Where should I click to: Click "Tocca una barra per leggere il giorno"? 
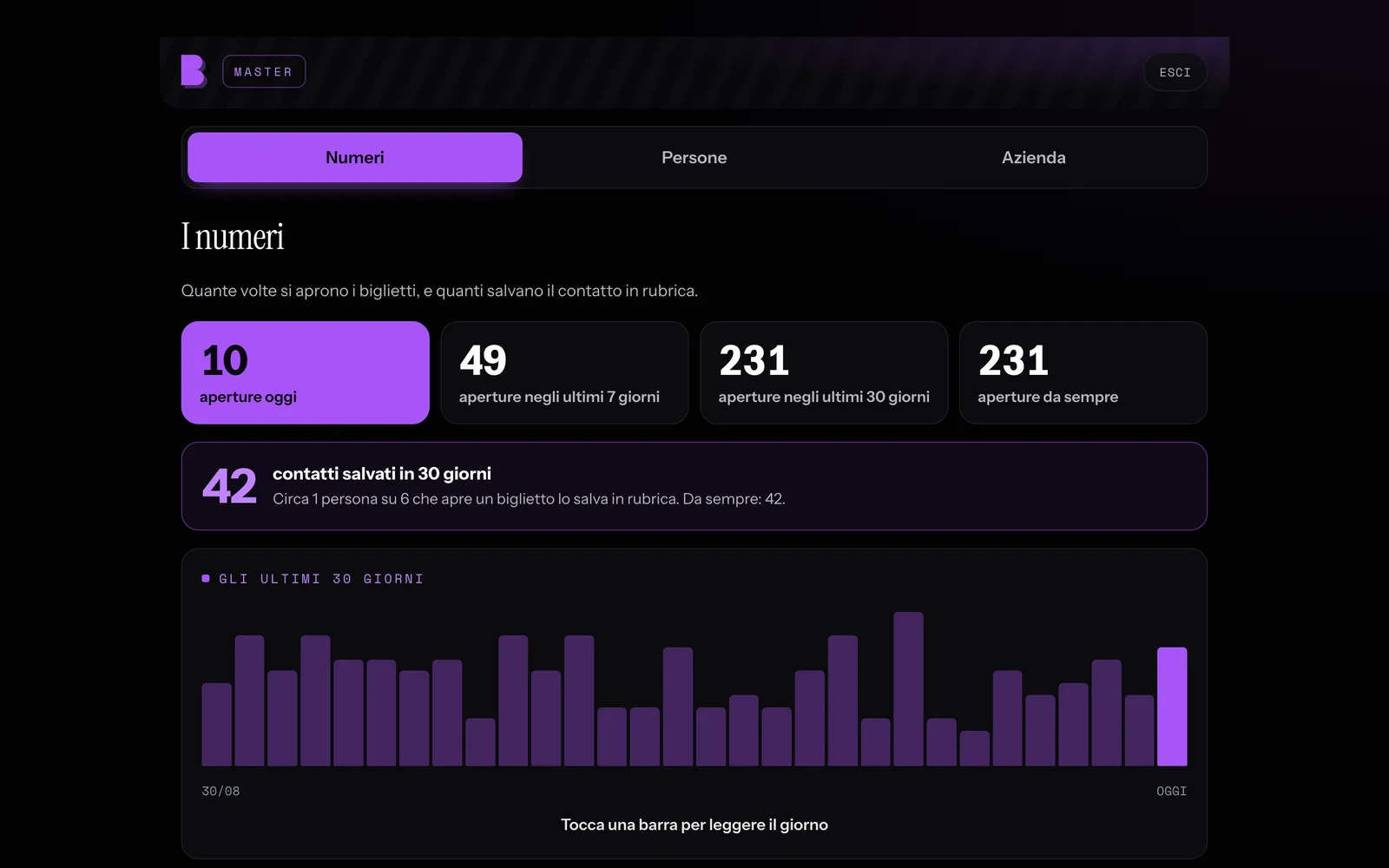(694, 825)
